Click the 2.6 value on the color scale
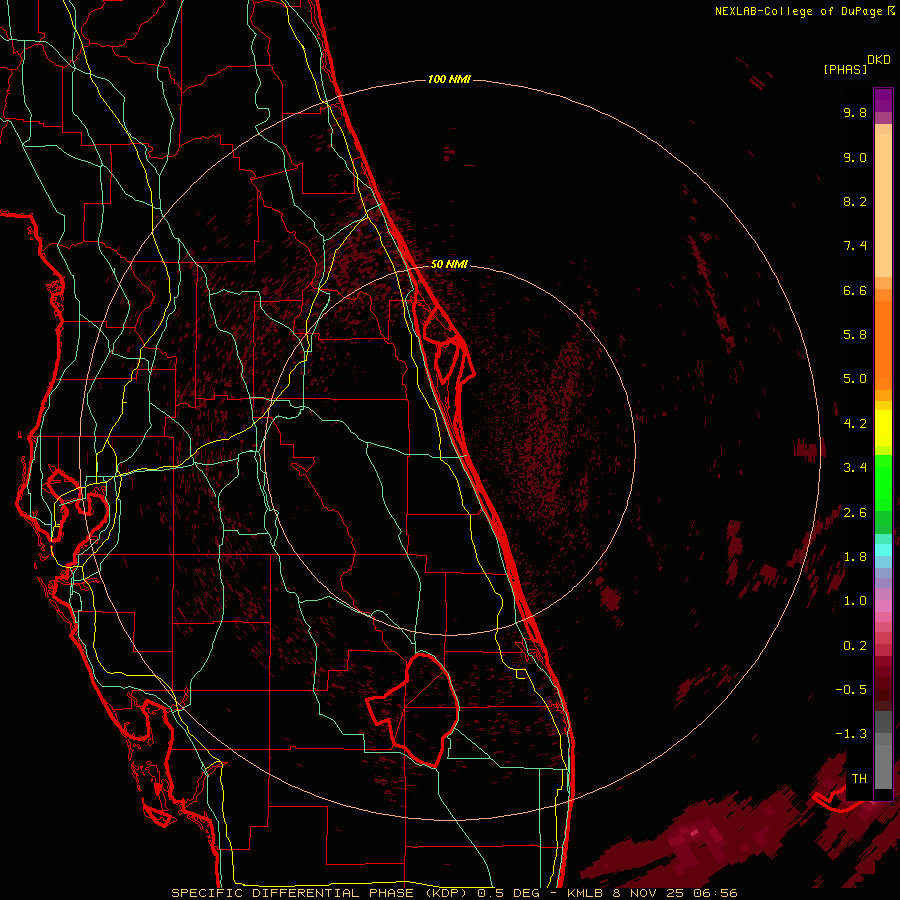The image size is (900, 900). (855, 513)
